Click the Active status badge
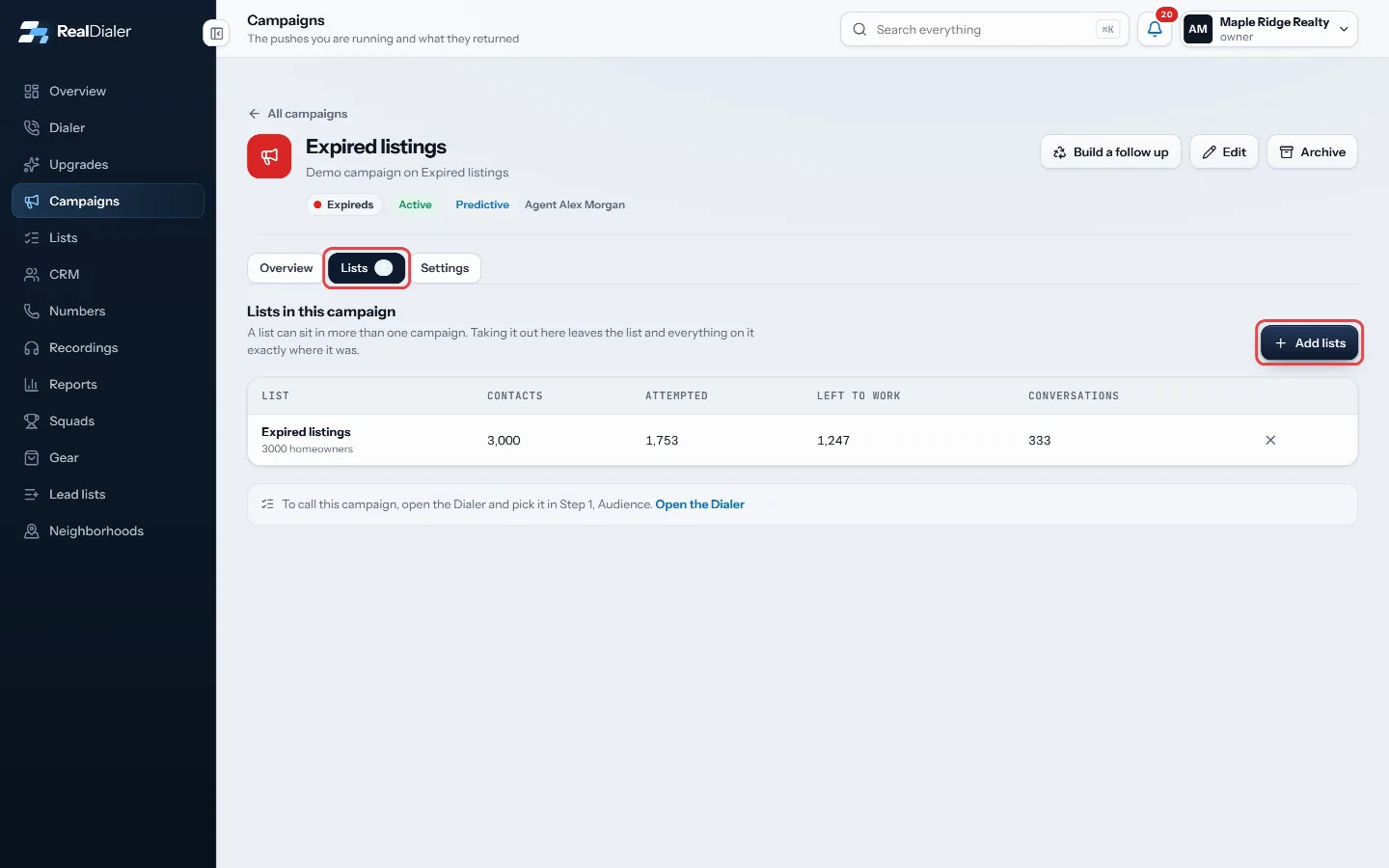Image resolution: width=1389 pixels, height=868 pixels. point(415,204)
